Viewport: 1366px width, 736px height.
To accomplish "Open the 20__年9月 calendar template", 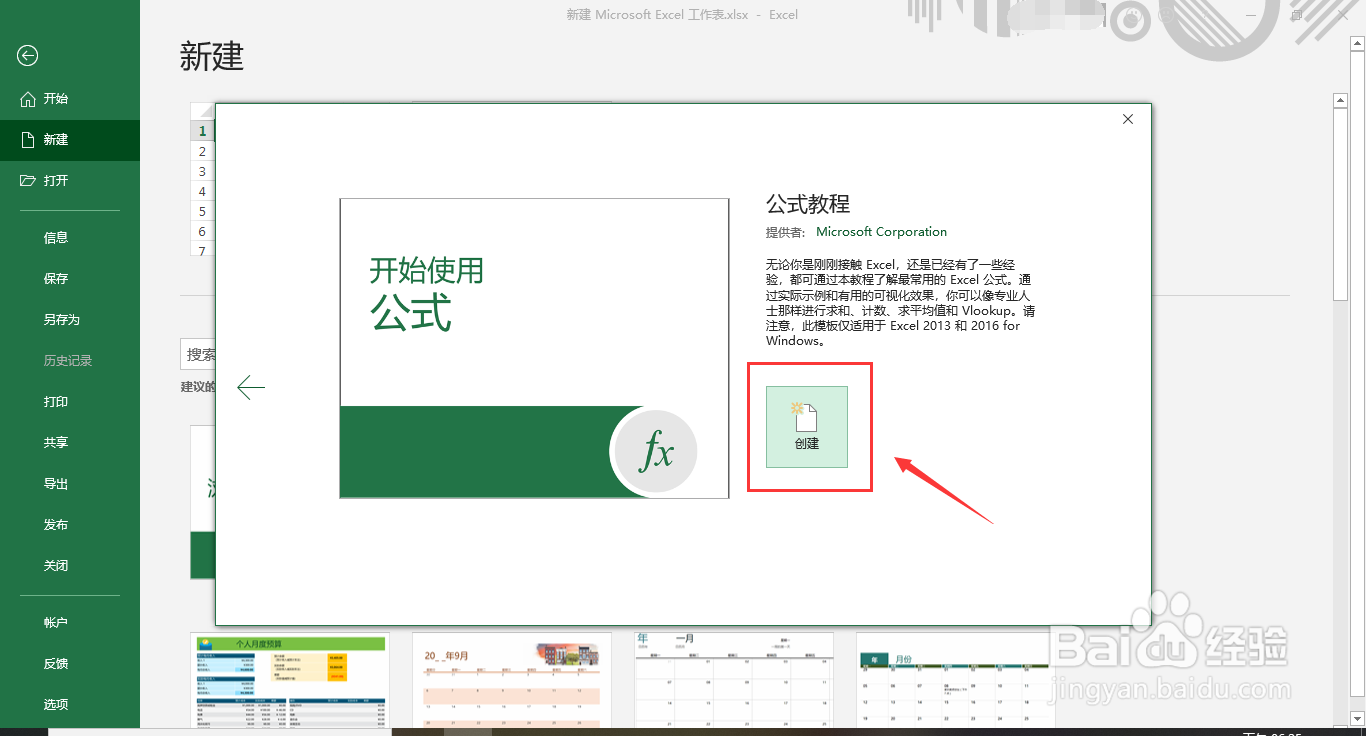I will click(512, 681).
